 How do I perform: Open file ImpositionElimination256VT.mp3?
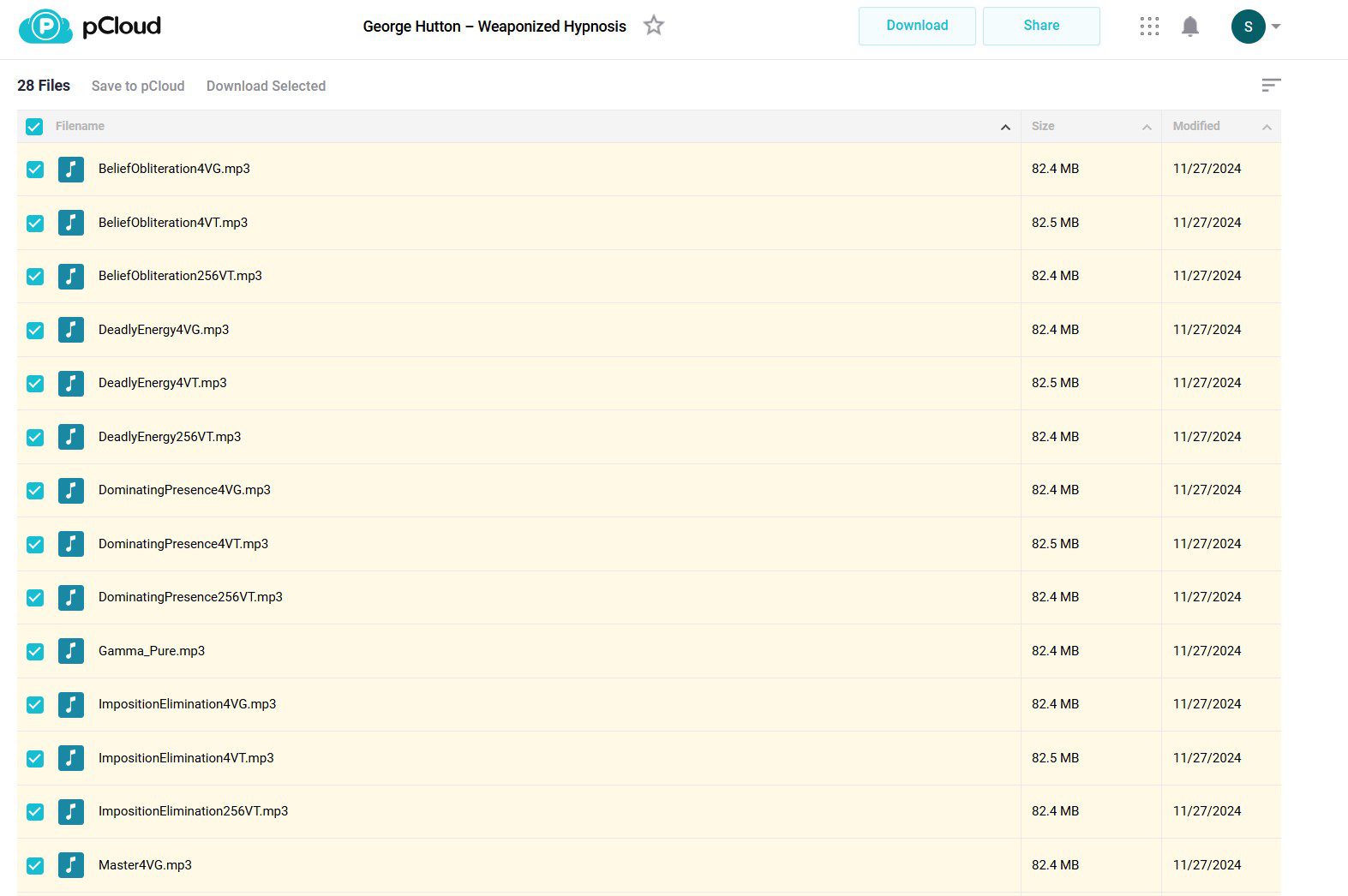click(x=194, y=811)
